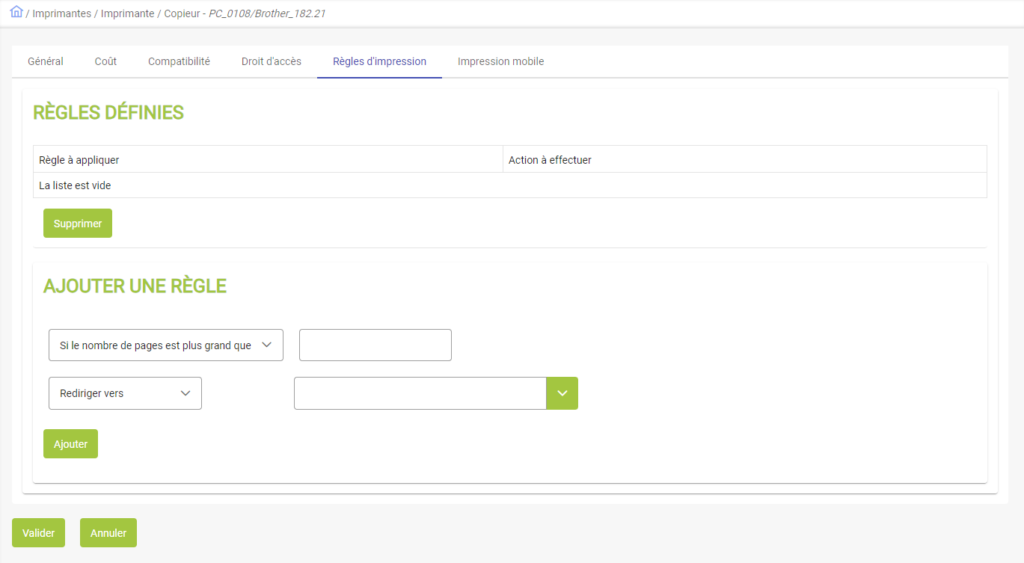
Task: Cancel changes with the Annuler button
Action: click(x=108, y=533)
